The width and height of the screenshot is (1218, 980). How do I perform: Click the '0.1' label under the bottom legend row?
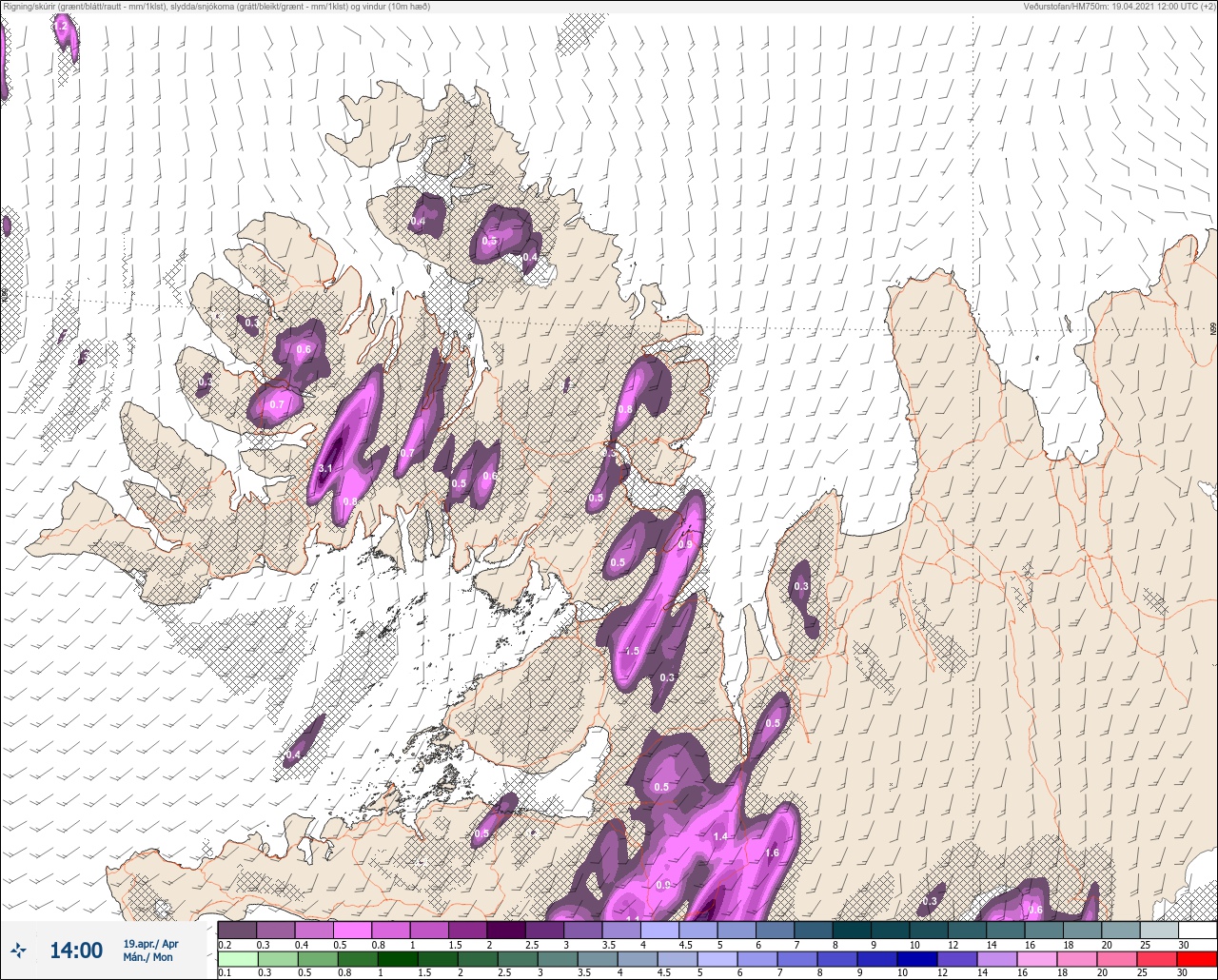pos(225,972)
